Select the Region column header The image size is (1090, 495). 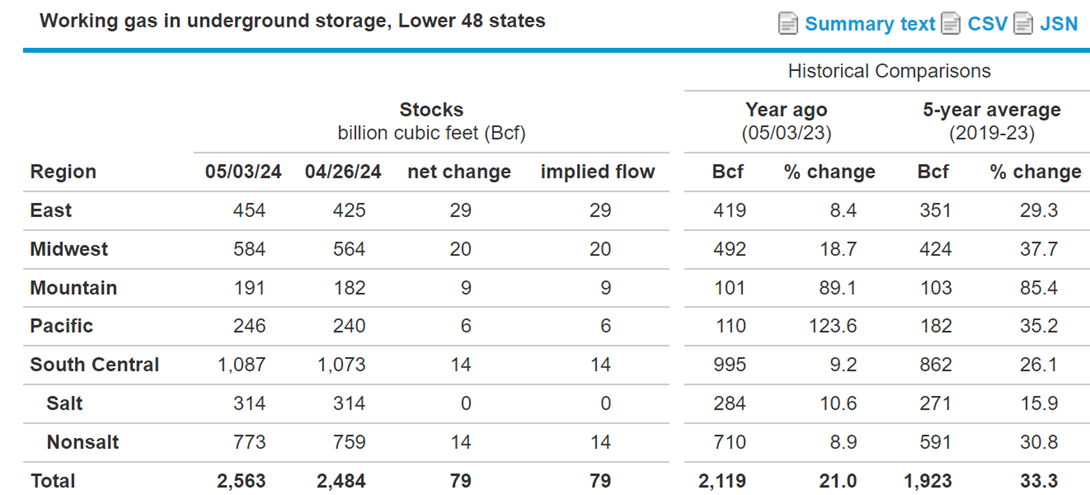[63, 172]
